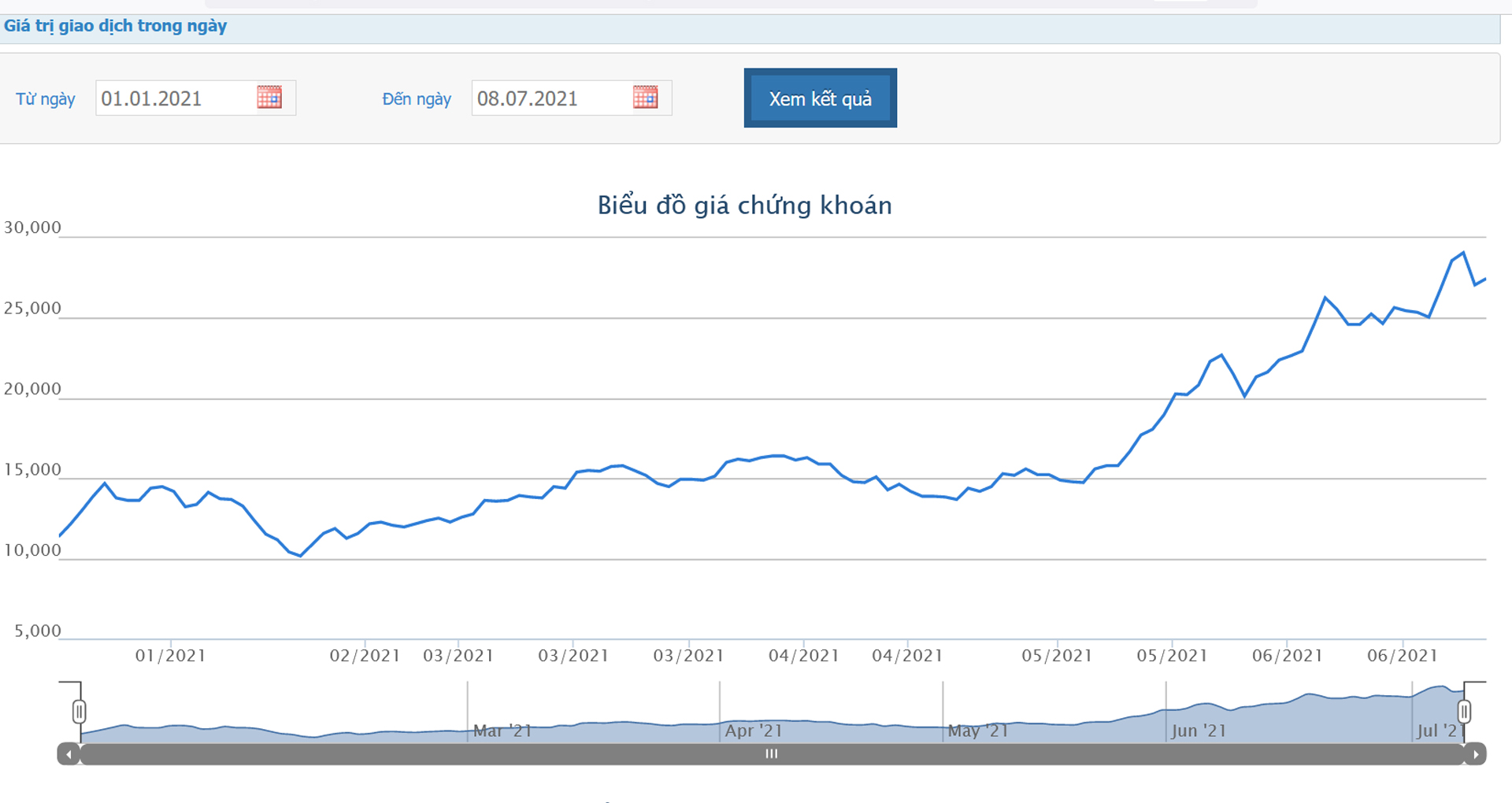The height and width of the screenshot is (803, 1512).
Task: Click the left scrollbar arrow below the chart
Action: [69, 754]
